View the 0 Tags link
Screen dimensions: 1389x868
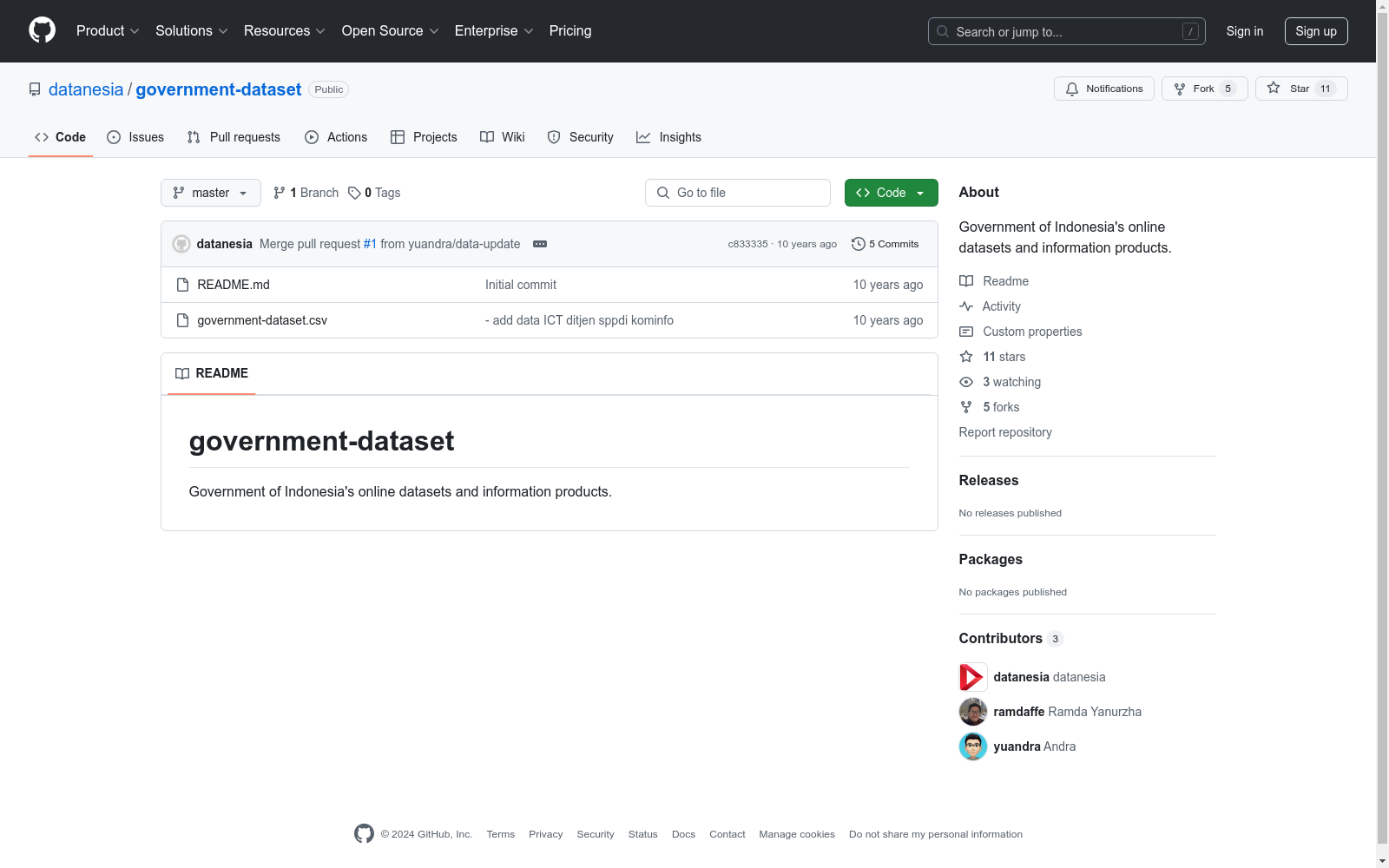click(374, 193)
